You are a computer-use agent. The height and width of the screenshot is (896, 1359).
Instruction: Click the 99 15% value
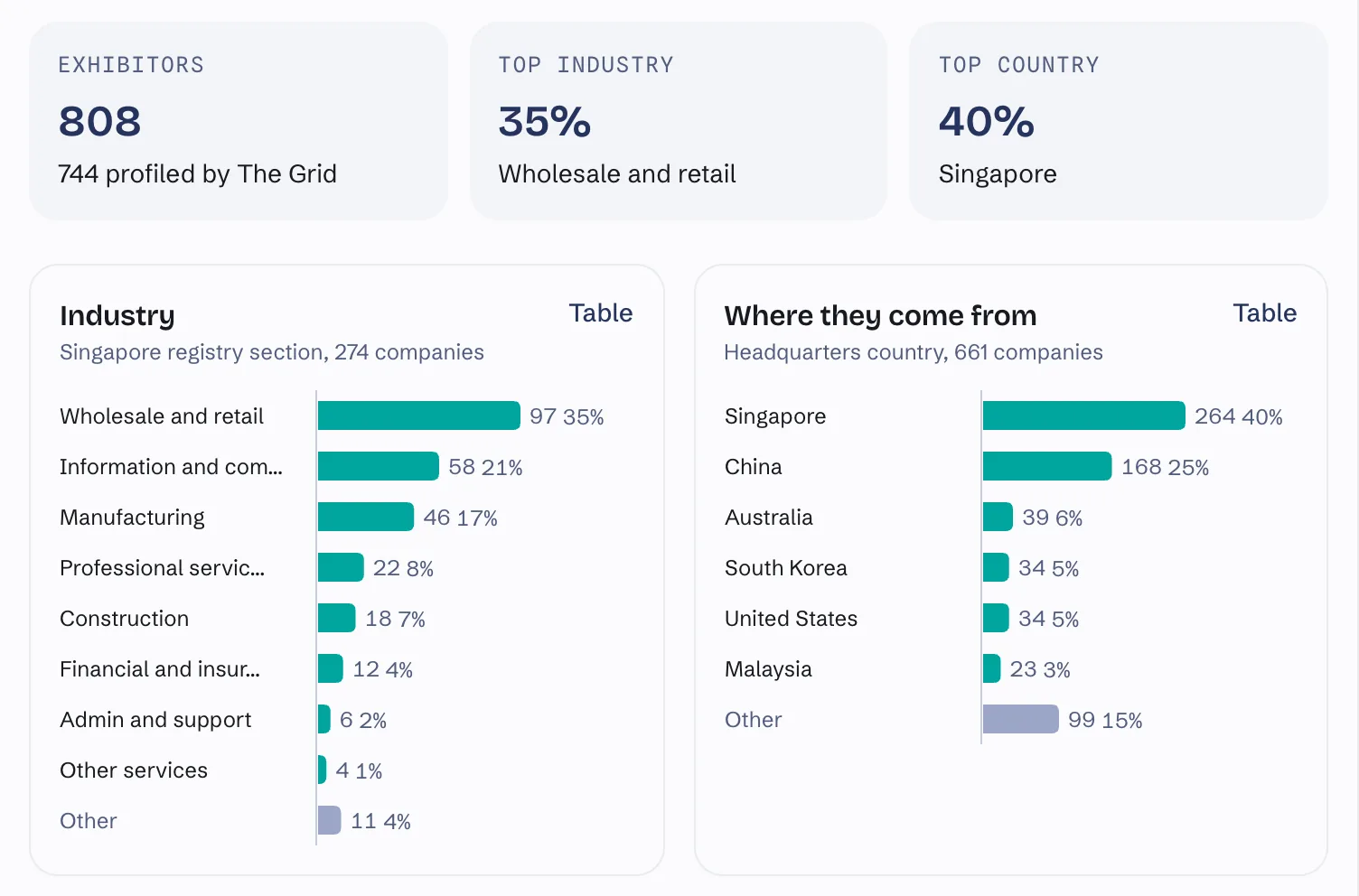point(1105,720)
